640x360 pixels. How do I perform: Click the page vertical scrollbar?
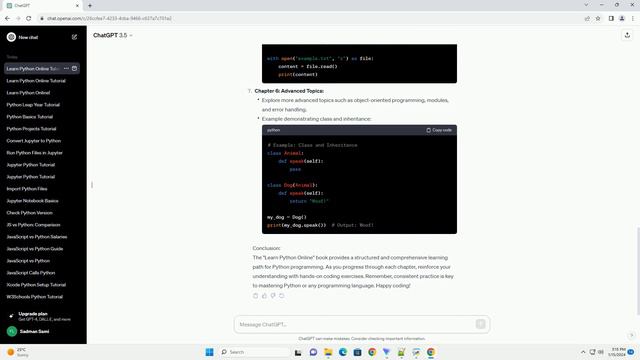tap(637, 271)
